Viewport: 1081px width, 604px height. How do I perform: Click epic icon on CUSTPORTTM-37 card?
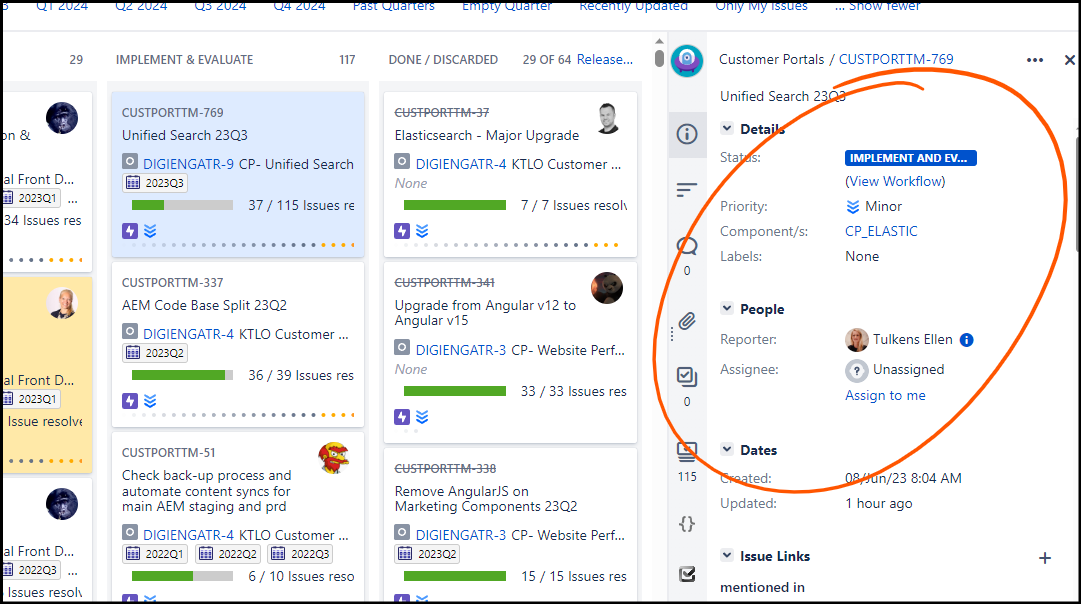click(402, 231)
